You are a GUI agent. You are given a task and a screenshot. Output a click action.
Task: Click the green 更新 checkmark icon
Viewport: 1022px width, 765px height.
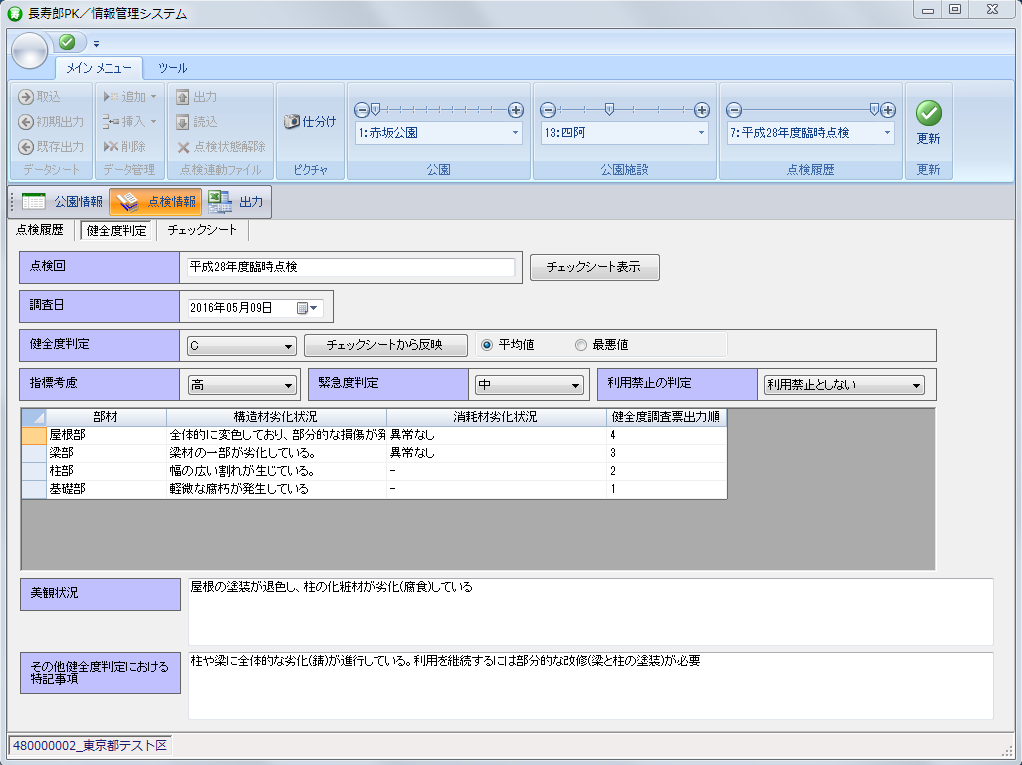click(928, 113)
